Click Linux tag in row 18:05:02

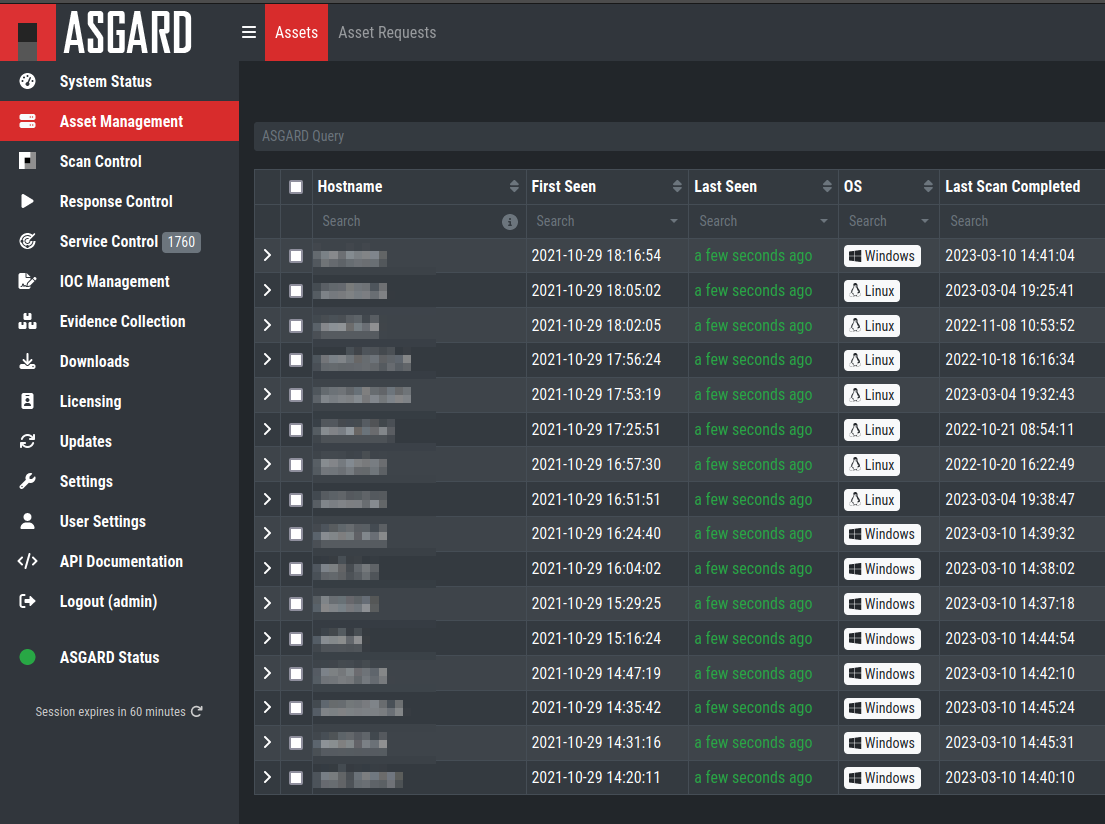(872, 290)
